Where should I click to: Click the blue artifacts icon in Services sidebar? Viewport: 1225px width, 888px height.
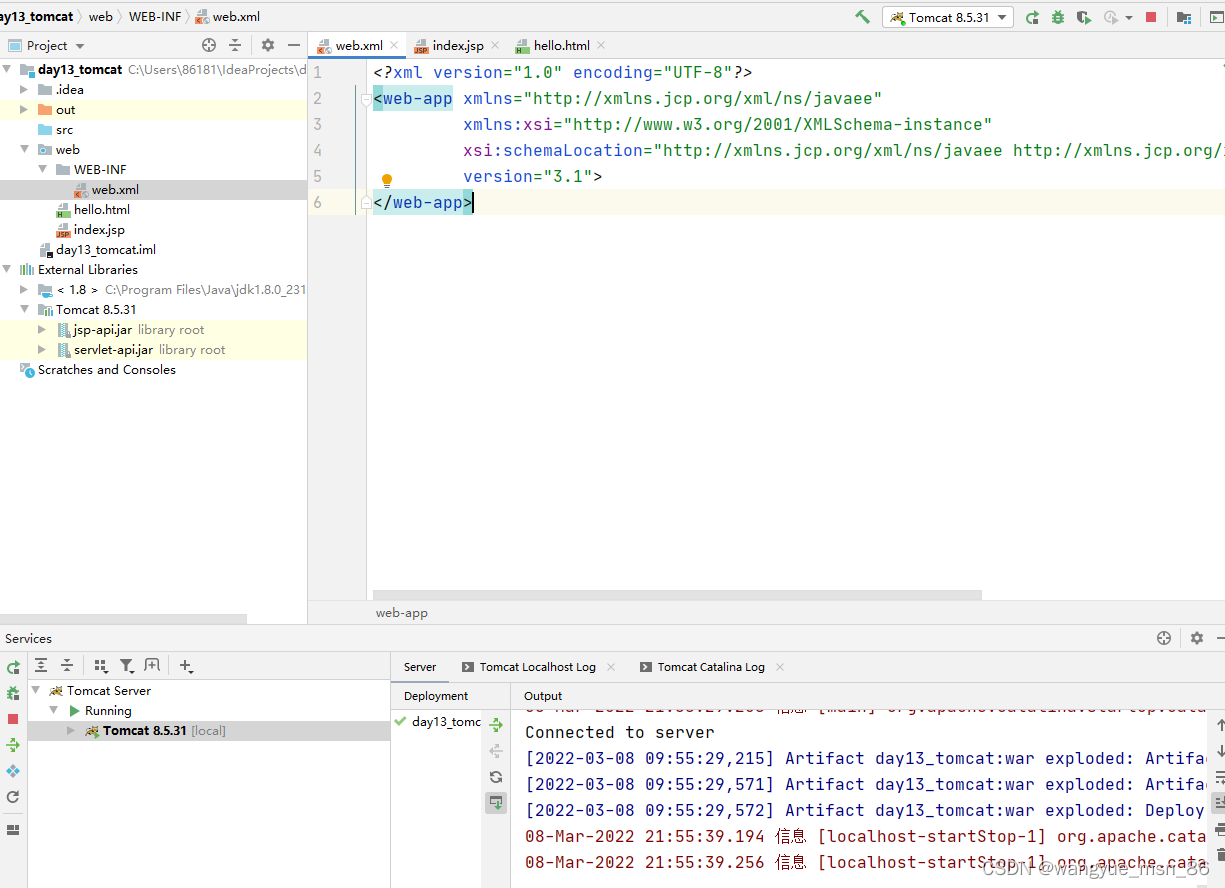coord(13,771)
